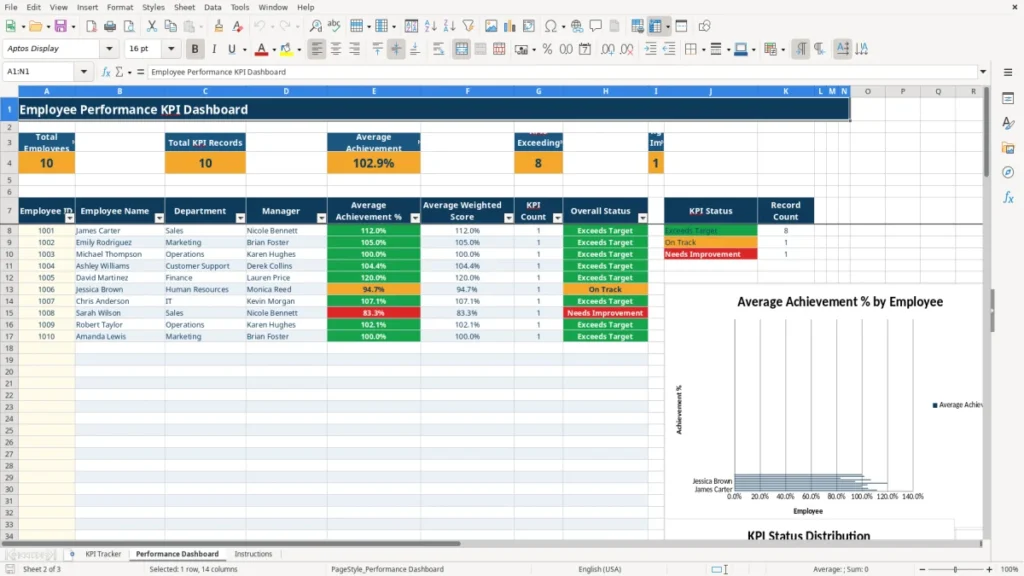This screenshot has height=576, width=1024.
Task: Toggle Align Right
Action: click(x=355, y=49)
